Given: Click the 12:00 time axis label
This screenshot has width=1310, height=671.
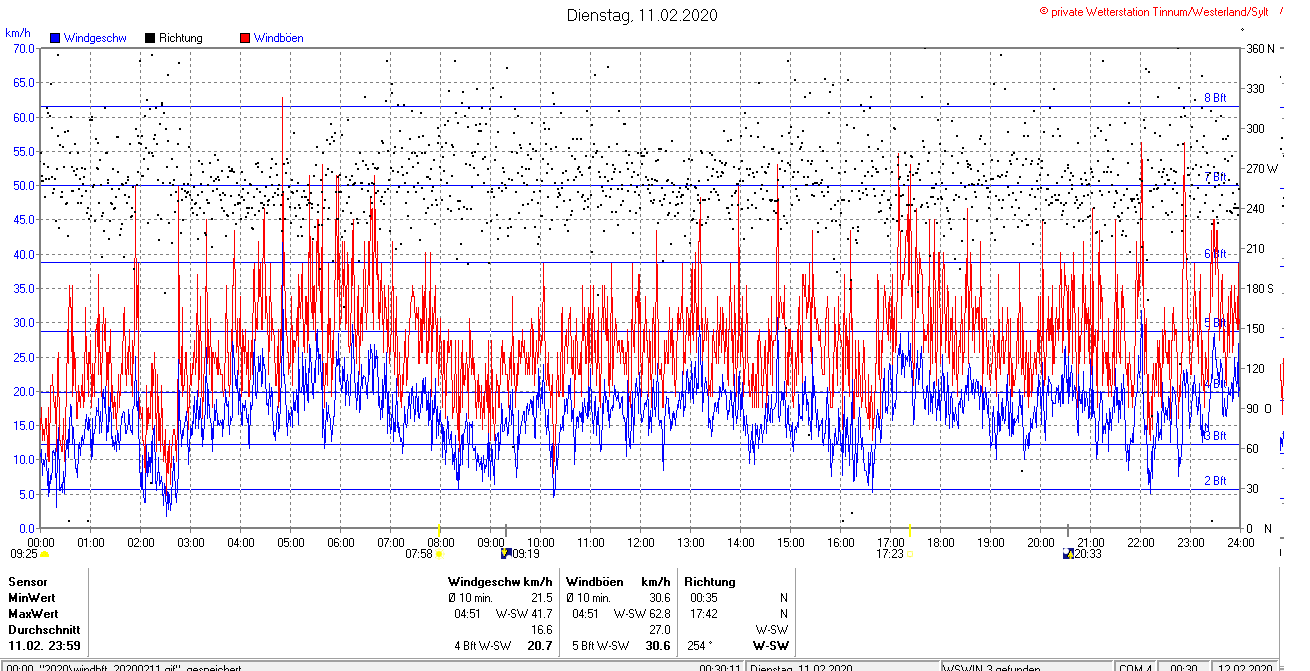Looking at the screenshot, I should point(640,543).
